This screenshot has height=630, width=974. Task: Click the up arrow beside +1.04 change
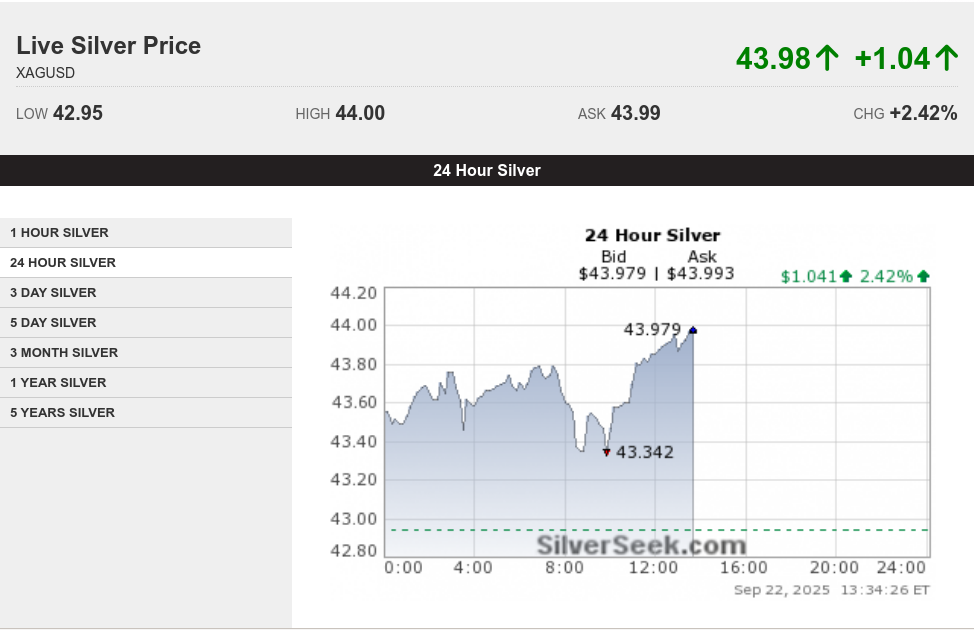coord(946,58)
